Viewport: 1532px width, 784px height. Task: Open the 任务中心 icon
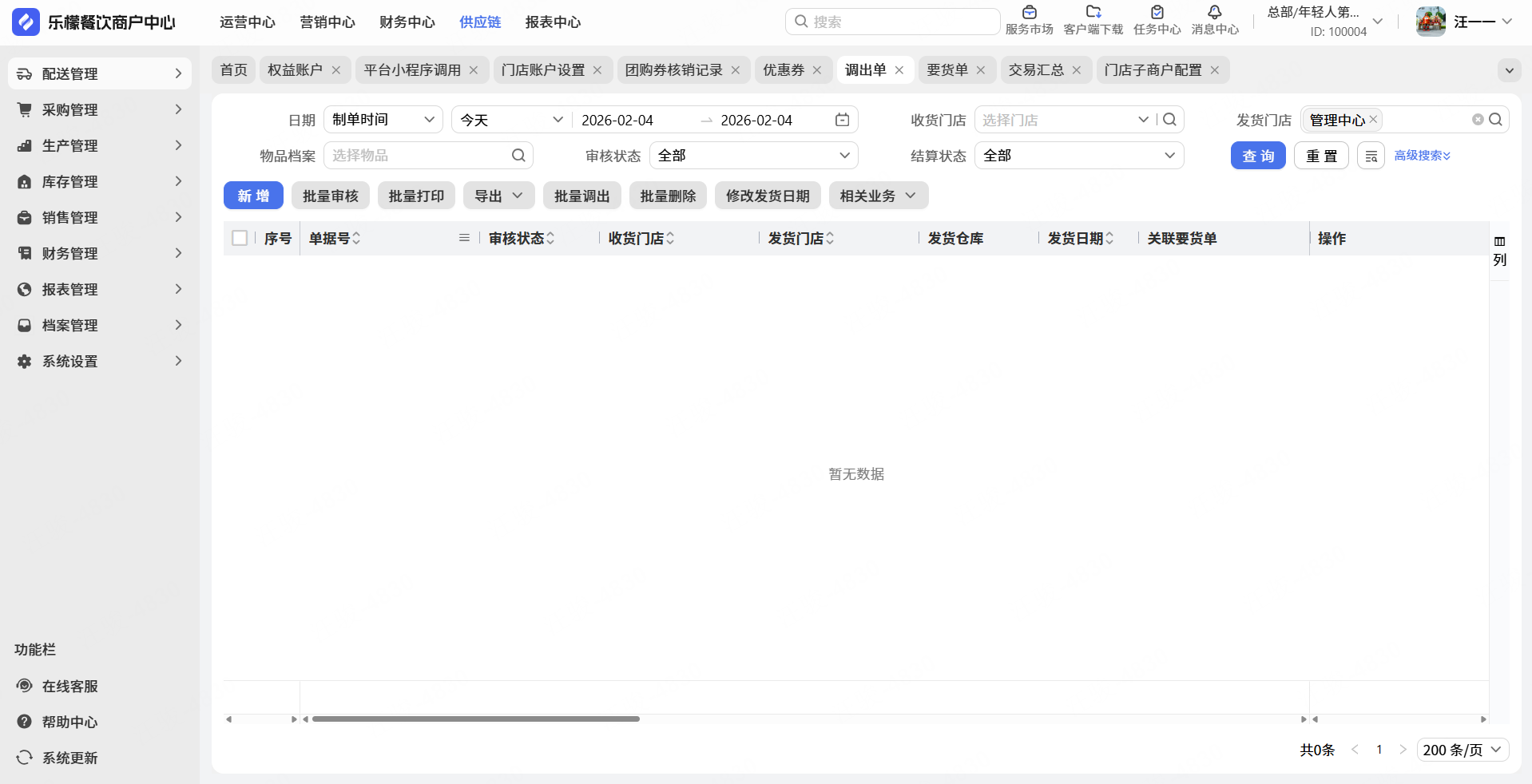tap(1157, 12)
